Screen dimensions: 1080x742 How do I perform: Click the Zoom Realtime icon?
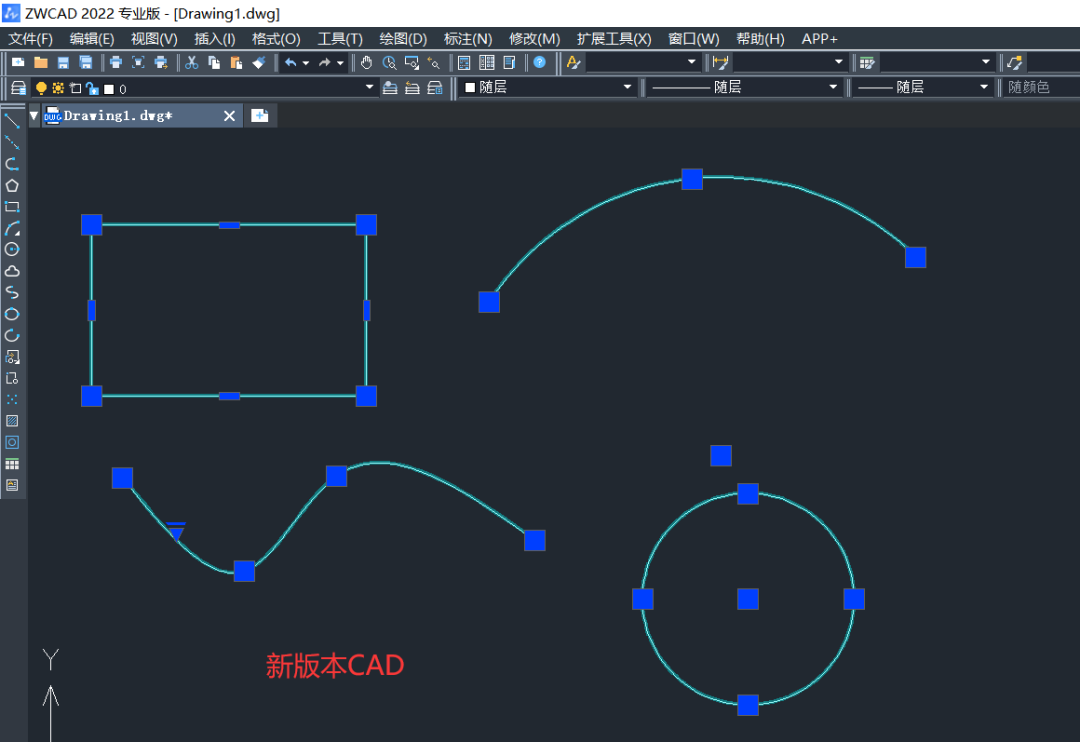389,63
